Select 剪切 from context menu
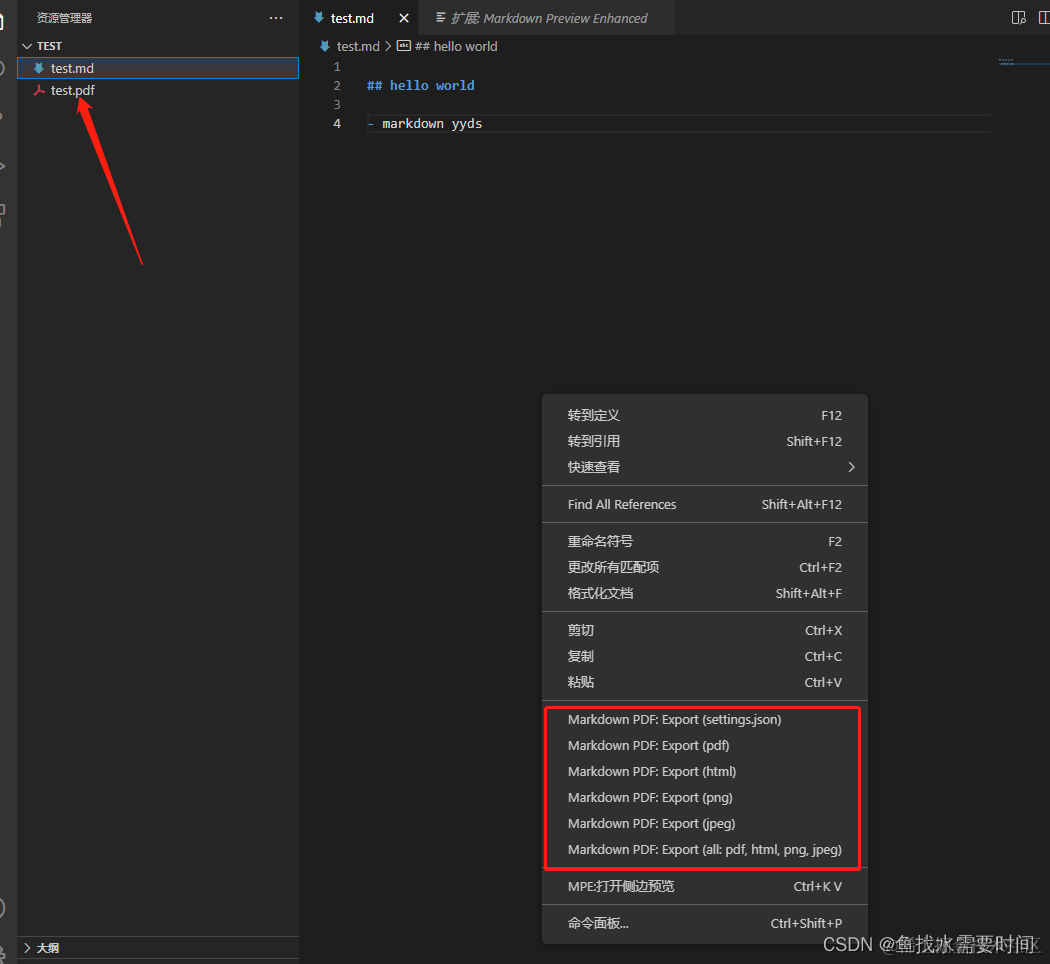 704,631
